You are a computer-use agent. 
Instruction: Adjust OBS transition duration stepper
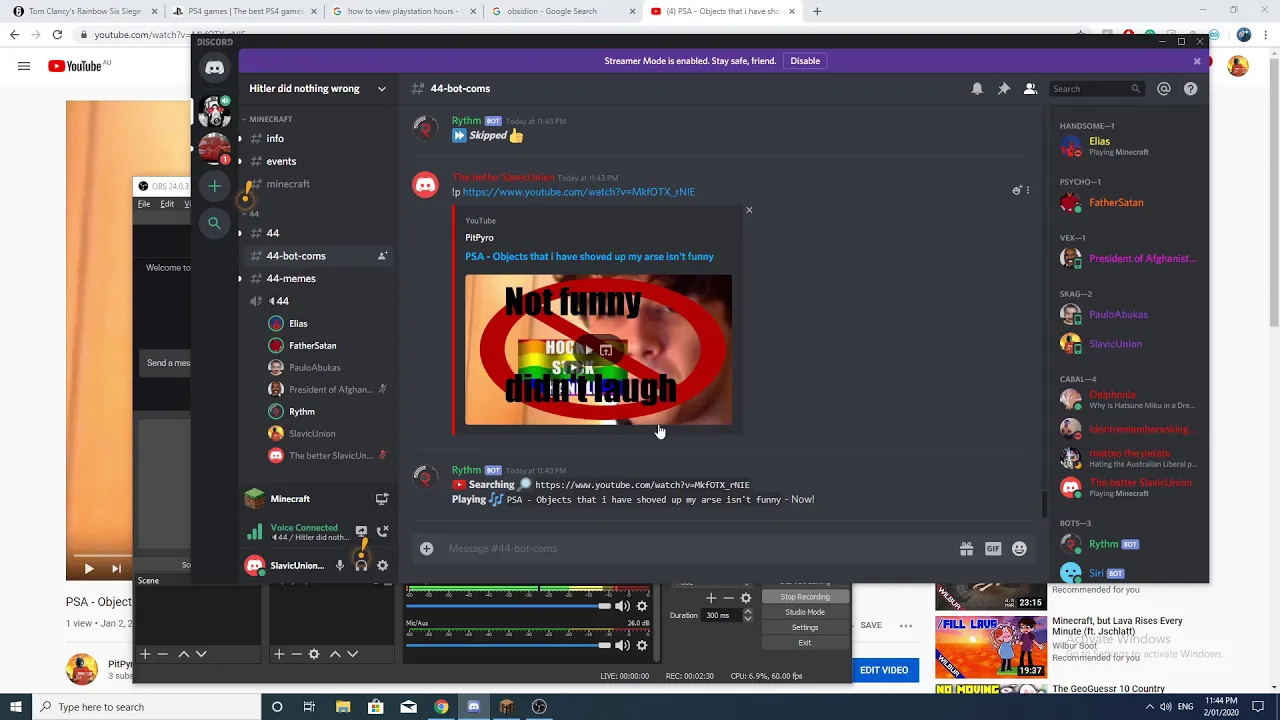point(747,615)
